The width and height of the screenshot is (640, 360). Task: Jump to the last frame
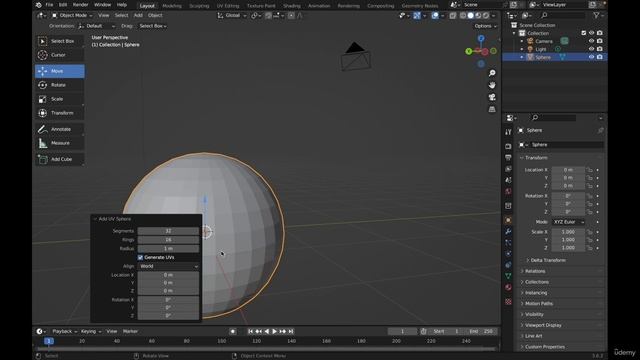(x=291, y=331)
